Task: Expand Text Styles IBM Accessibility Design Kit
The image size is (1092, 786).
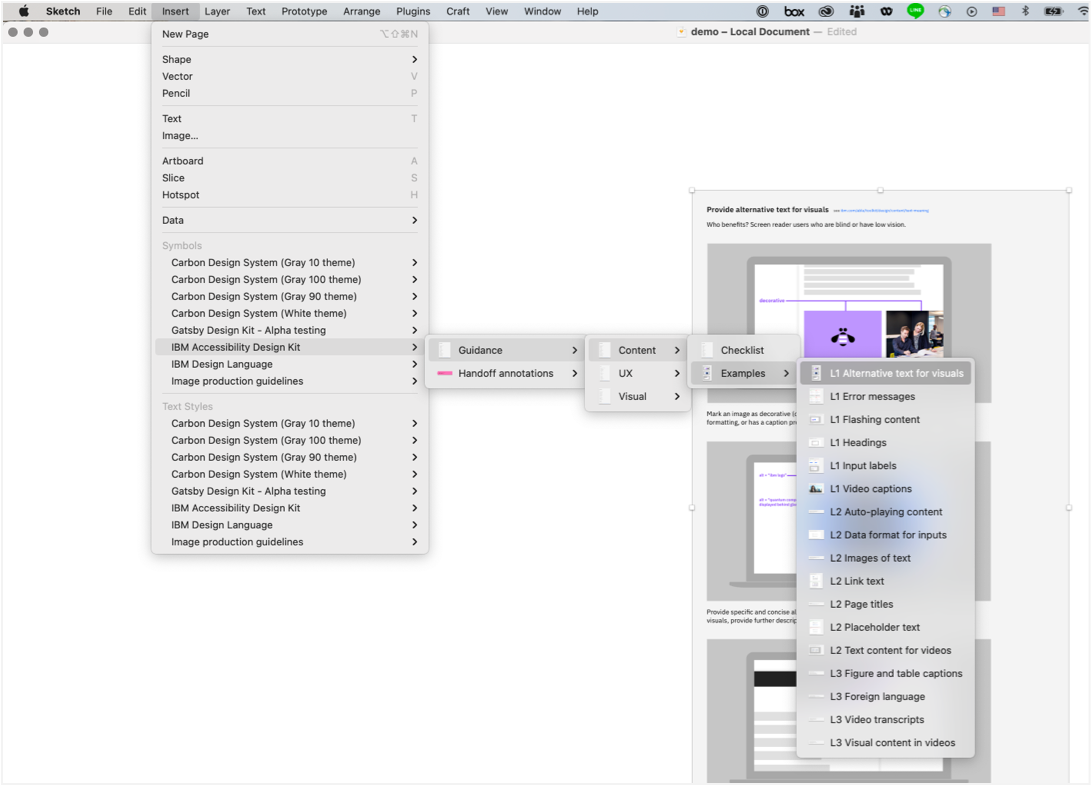Action: point(290,508)
